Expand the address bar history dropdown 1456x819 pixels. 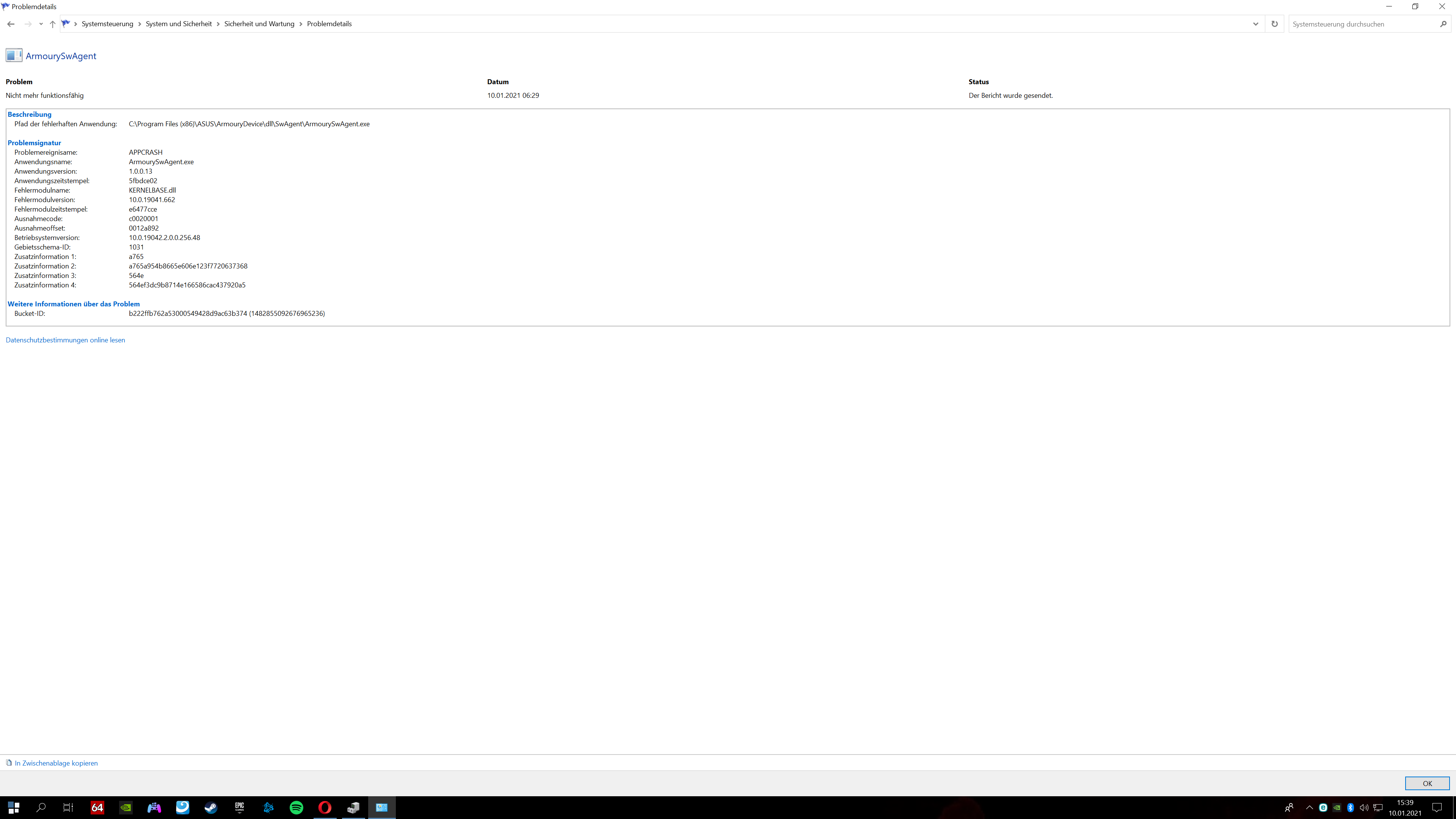click(x=1255, y=24)
